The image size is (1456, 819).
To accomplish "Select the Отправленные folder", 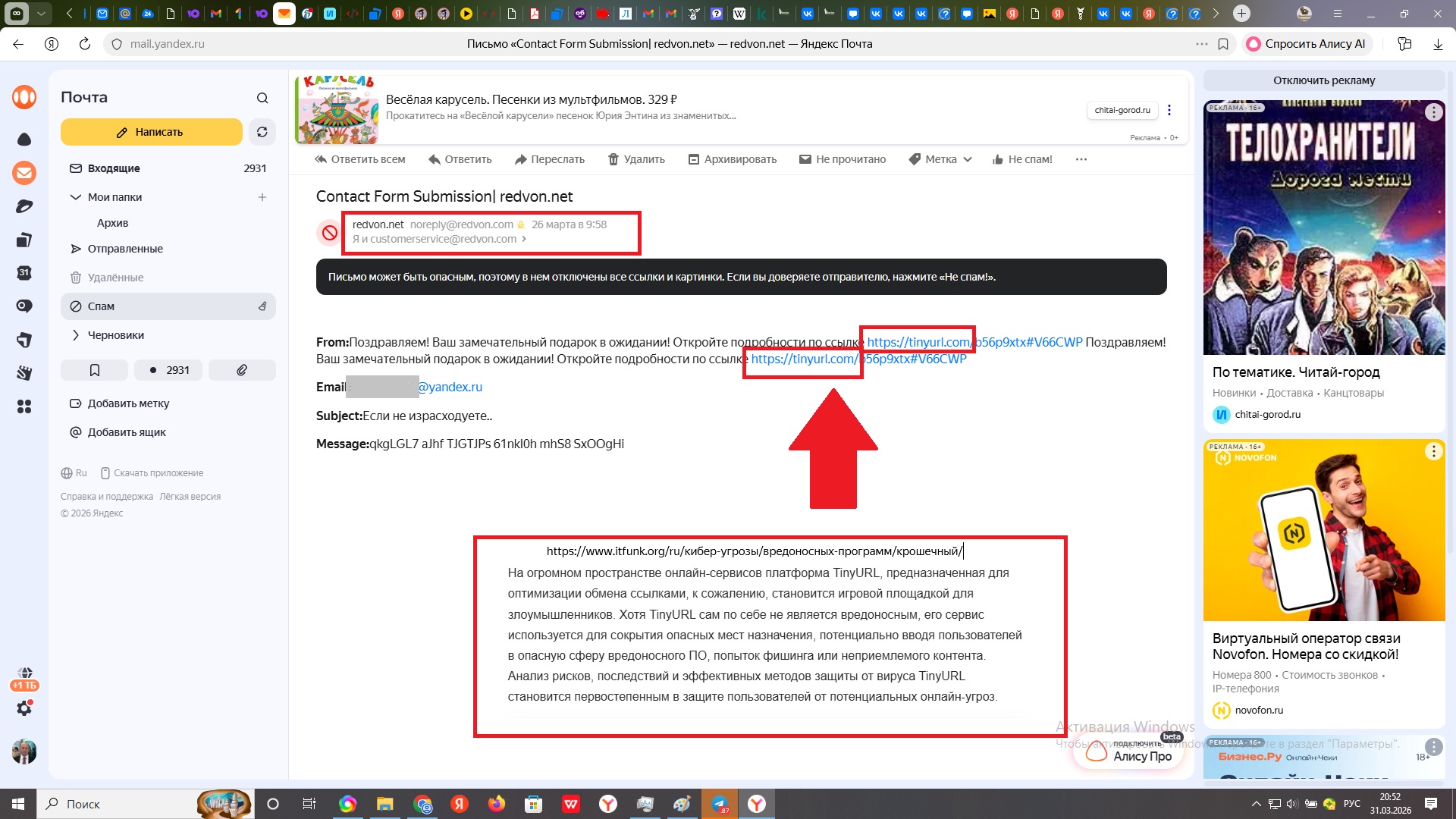I will [x=125, y=249].
